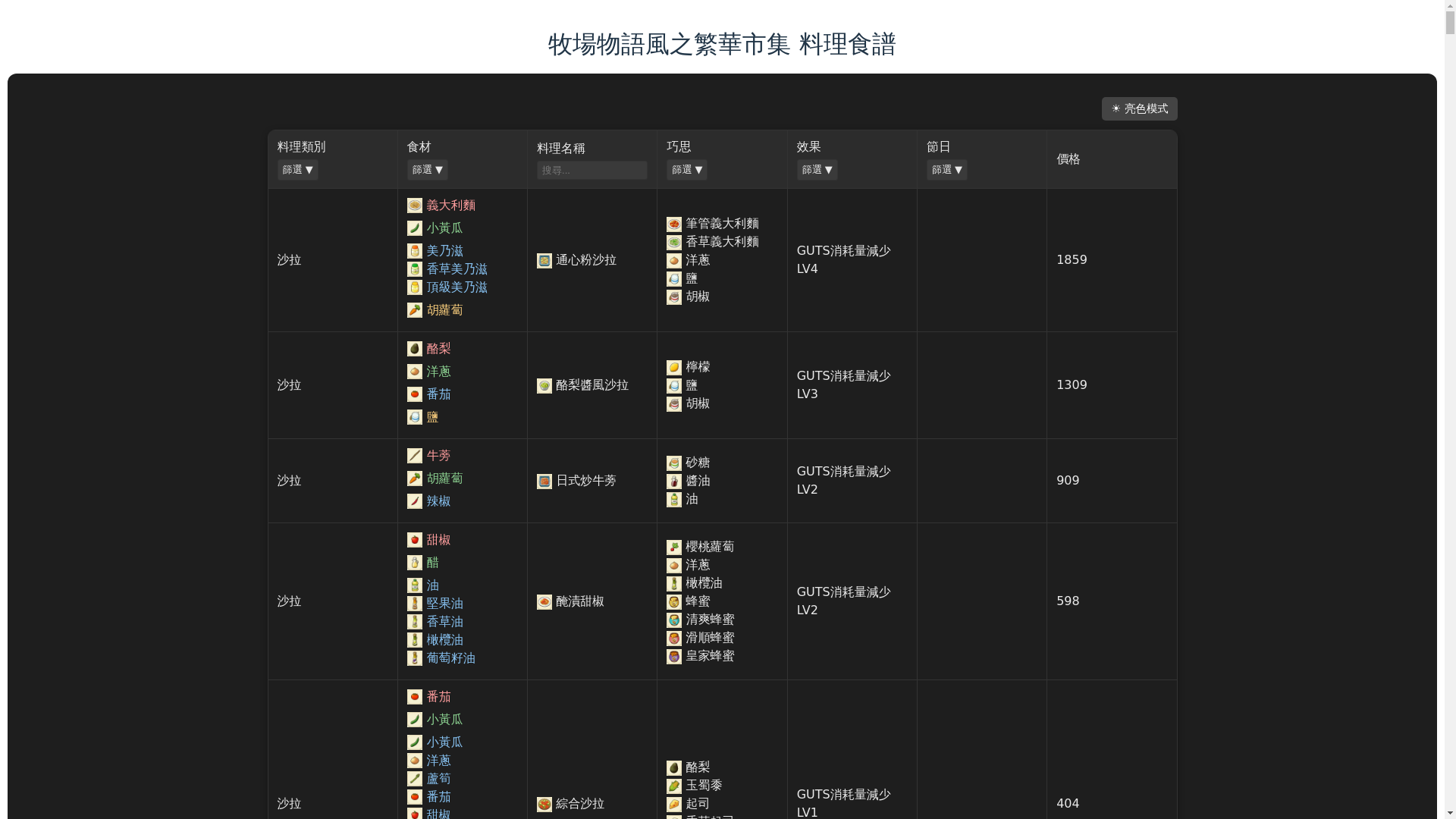Click the 價格 column header
This screenshot has height=819, width=1456.
click(x=1068, y=159)
